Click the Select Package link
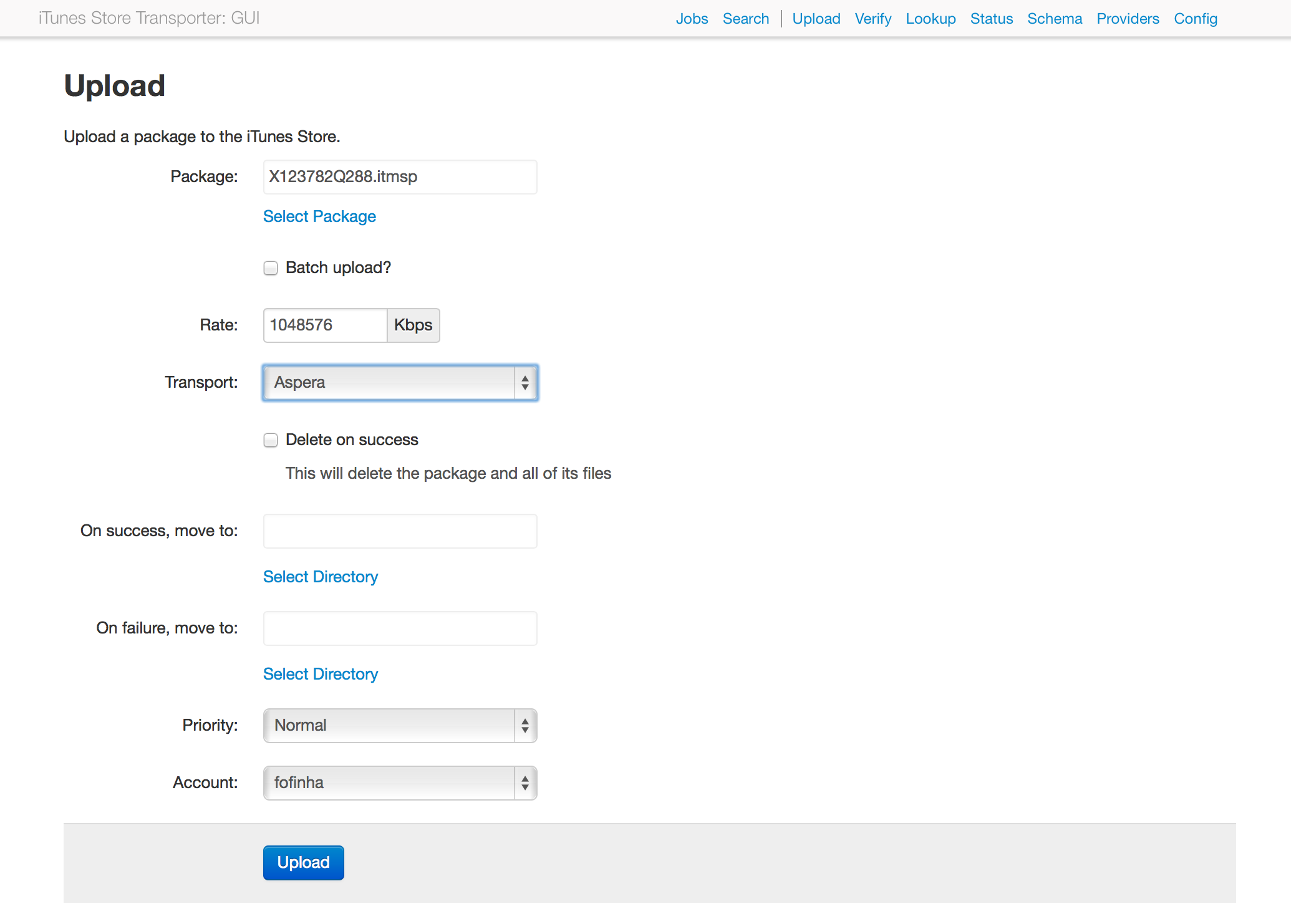1291x924 pixels. point(319,216)
